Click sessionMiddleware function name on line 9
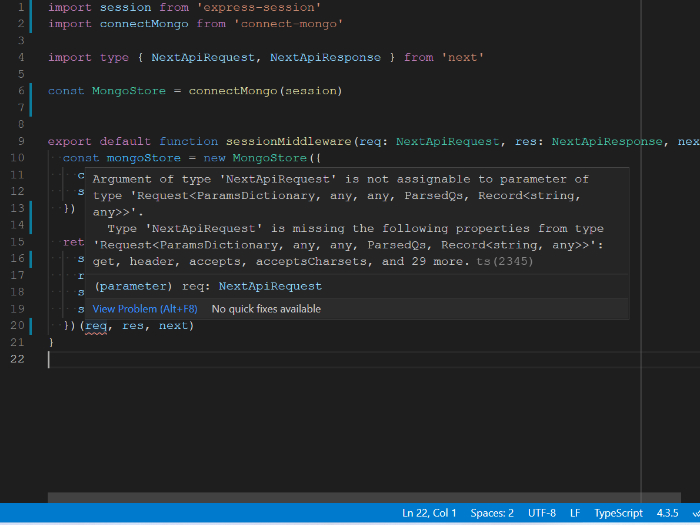 [289, 142]
